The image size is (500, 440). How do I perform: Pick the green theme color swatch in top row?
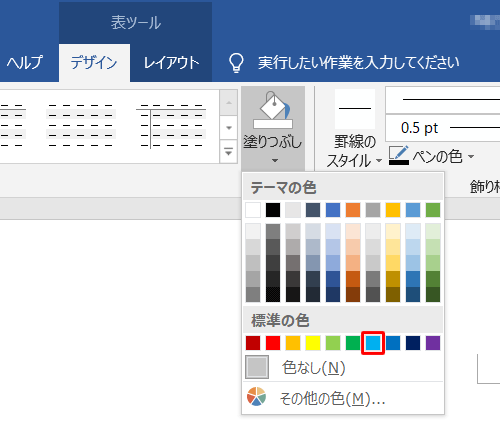[x=433, y=210]
